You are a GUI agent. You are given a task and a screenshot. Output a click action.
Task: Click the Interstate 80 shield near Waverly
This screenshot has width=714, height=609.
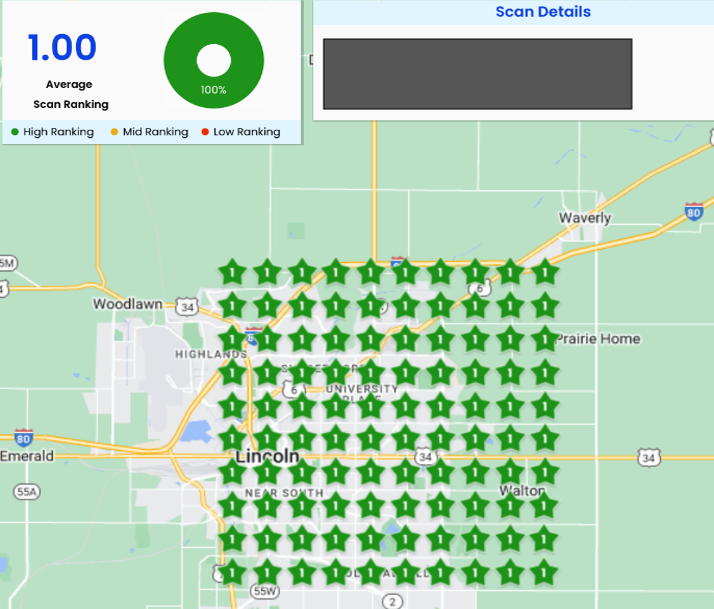point(694,211)
